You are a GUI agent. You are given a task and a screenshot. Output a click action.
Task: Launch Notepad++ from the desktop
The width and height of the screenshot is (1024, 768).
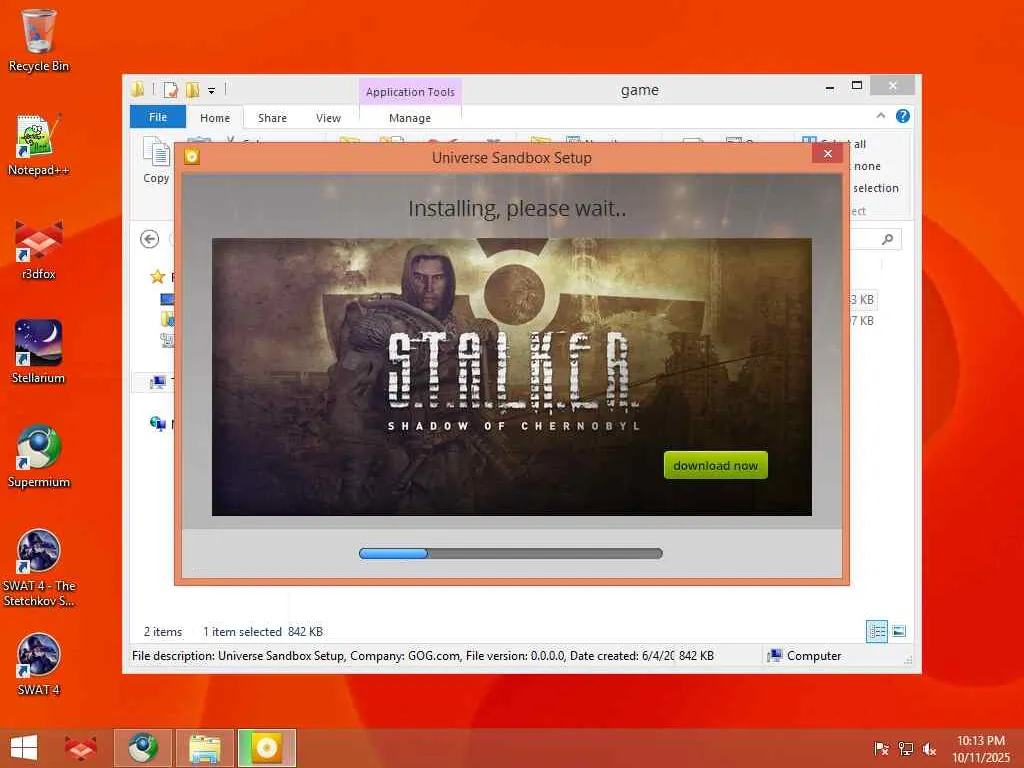point(39,145)
